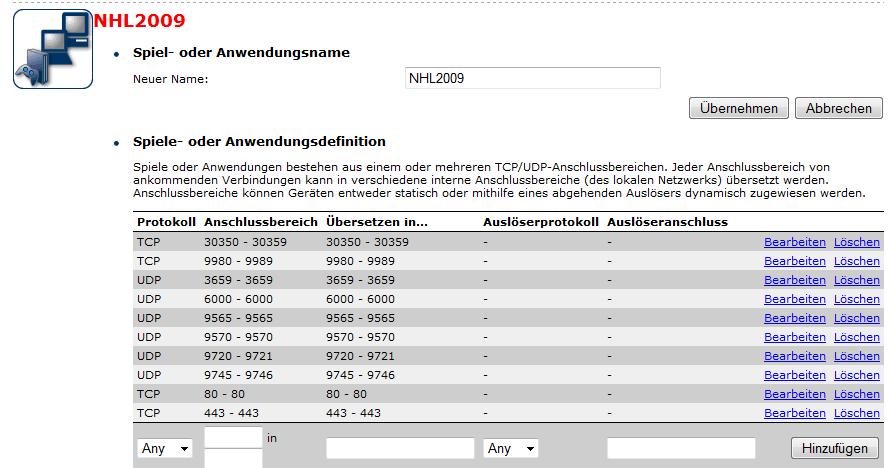This screenshot has height=468, width=895.
Task: Click the Spiele- oder Anwendungsdefinition heading
Action: 259,142
